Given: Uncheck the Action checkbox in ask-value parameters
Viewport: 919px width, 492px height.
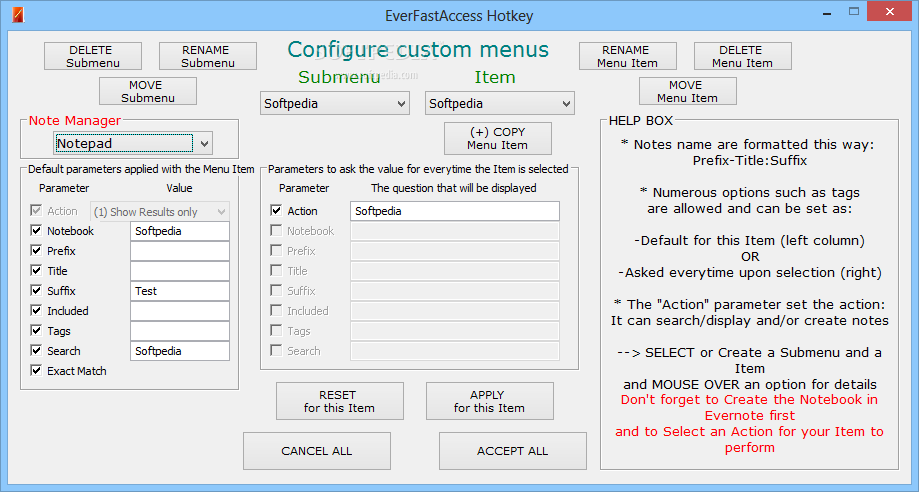Looking at the screenshot, I should tap(276, 211).
